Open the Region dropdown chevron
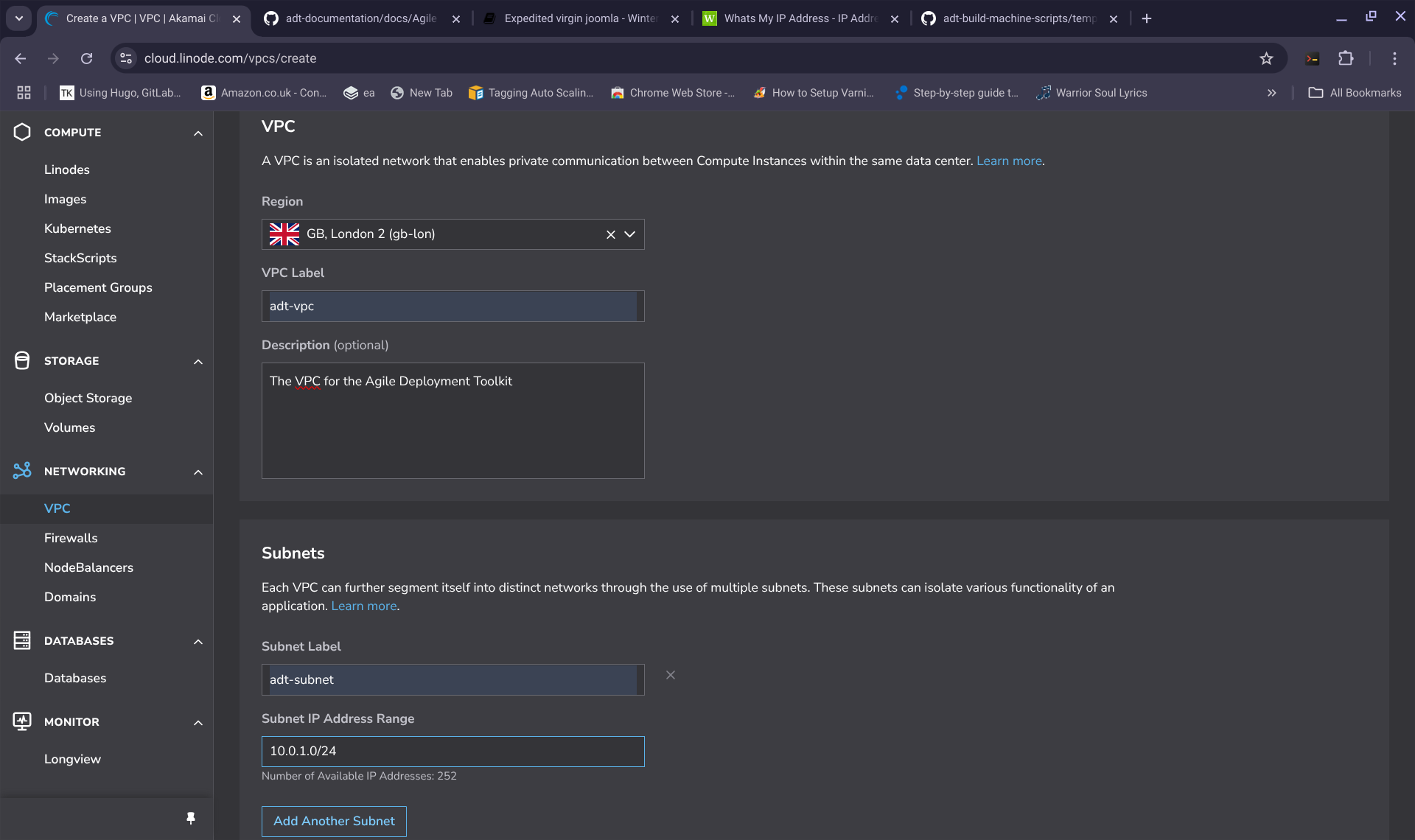Screen dimensions: 1415x840 coord(630,234)
